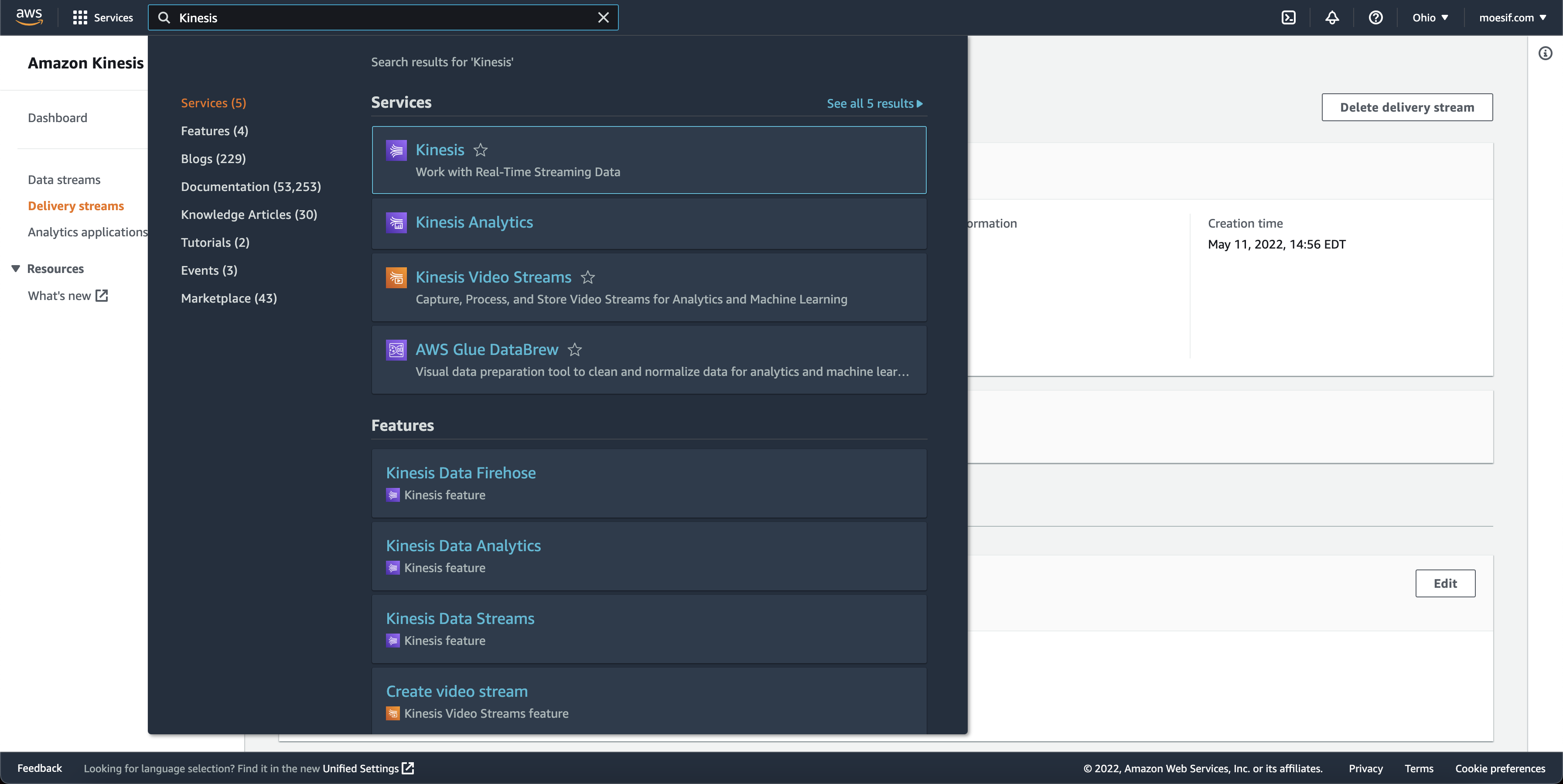This screenshot has height=784, width=1563.
Task: Collapse the Resources section in the sidebar
Action: [15, 268]
